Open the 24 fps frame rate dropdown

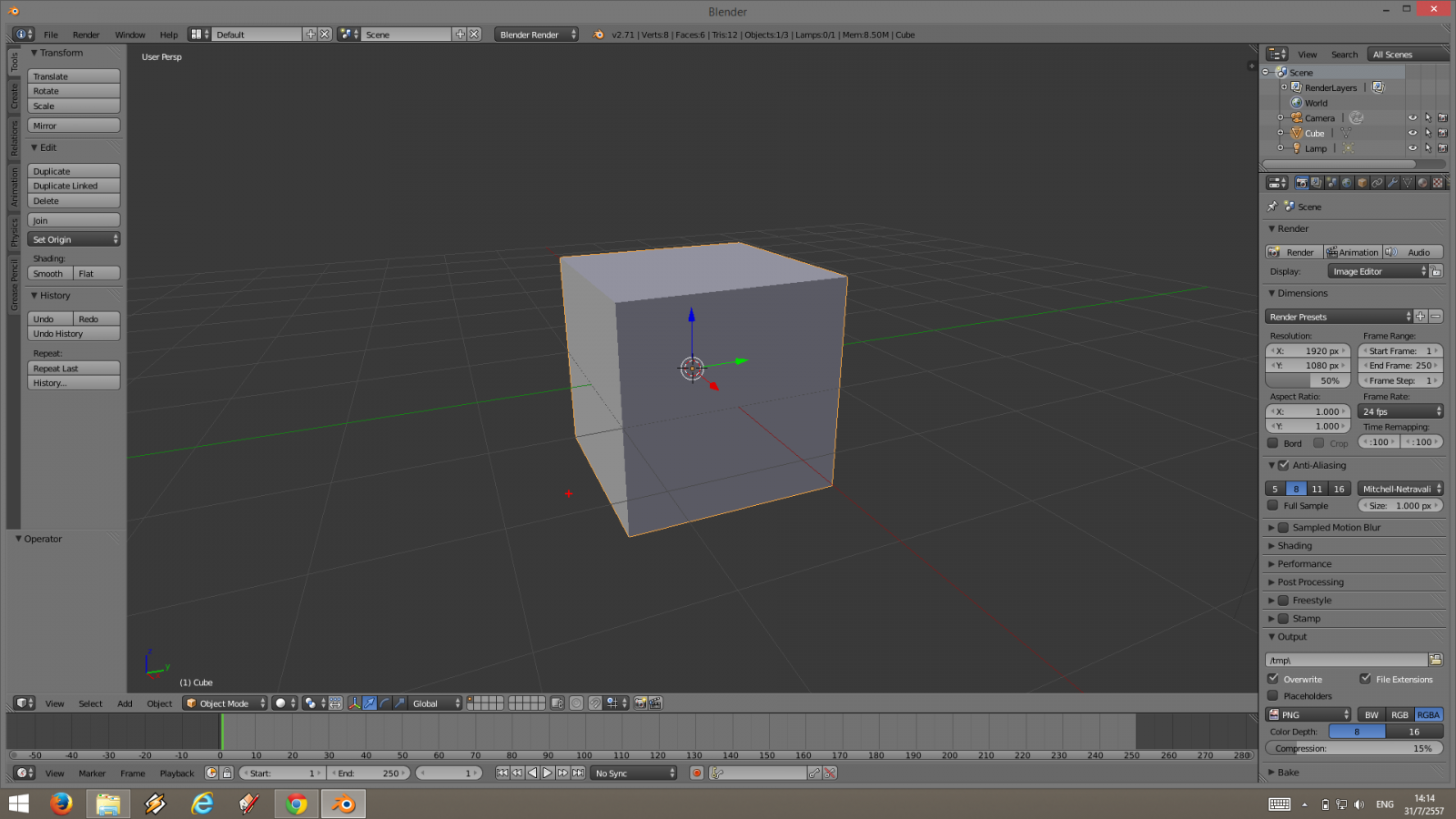pyautogui.click(x=1400, y=411)
